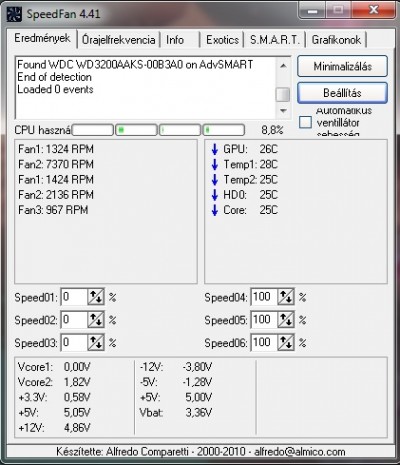The width and height of the screenshot is (400, 465).
Task: Click the second CPU usage bar
Action: [x=136, y=130]
